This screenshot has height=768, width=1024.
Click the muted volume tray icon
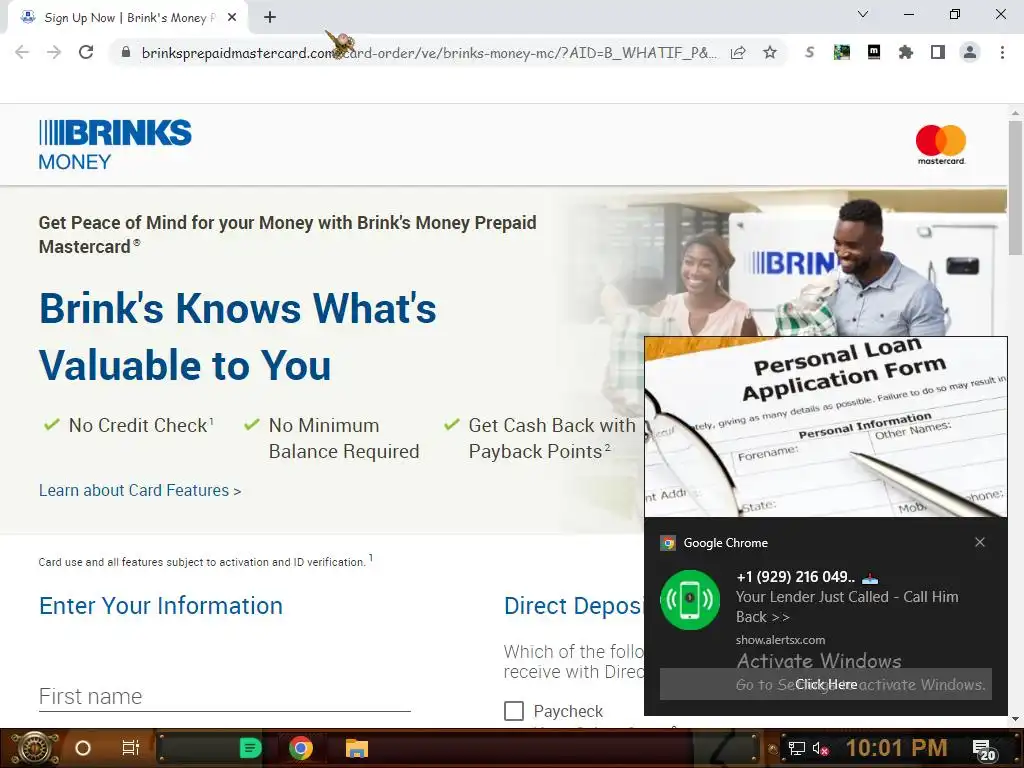pyautogui.click(x=820, y=748)
